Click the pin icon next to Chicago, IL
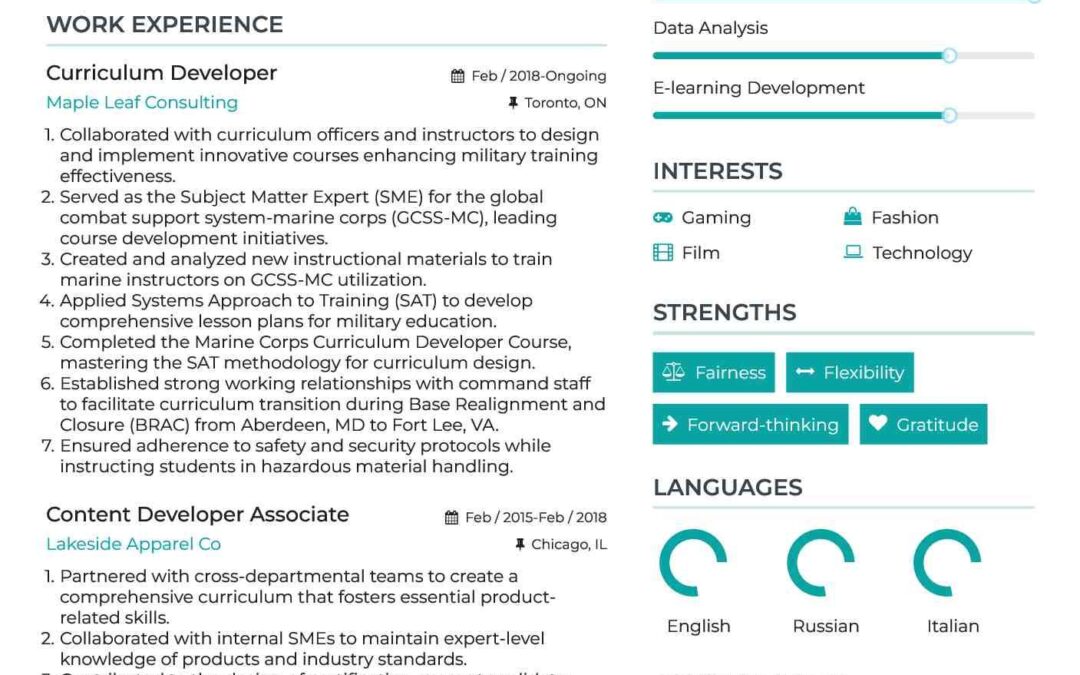 (520, 545)
